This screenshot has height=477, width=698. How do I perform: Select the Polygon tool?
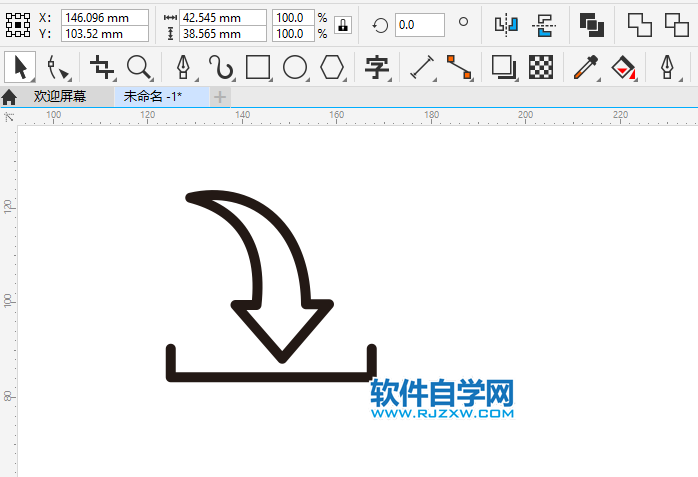(332, 68)
